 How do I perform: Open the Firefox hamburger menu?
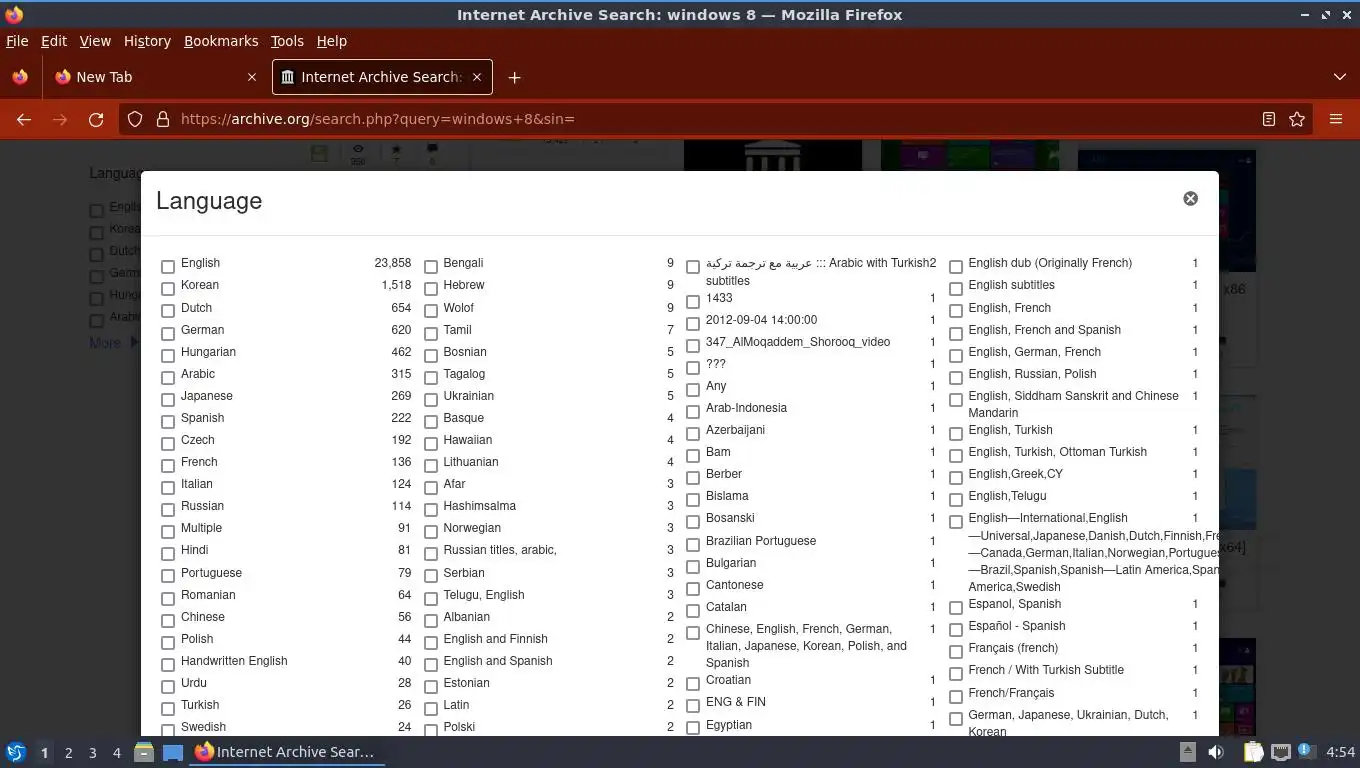point(1336,119)
